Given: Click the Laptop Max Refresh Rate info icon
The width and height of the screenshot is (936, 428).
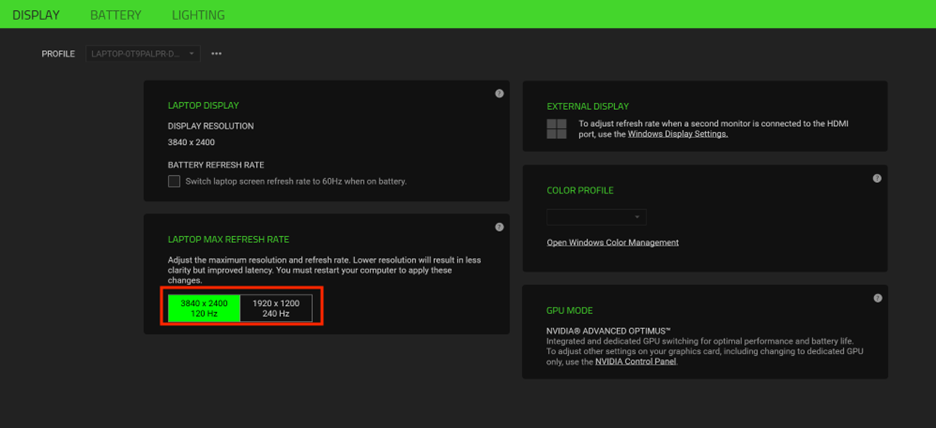Looking at the screenshot, I should (x=499, y=227).
